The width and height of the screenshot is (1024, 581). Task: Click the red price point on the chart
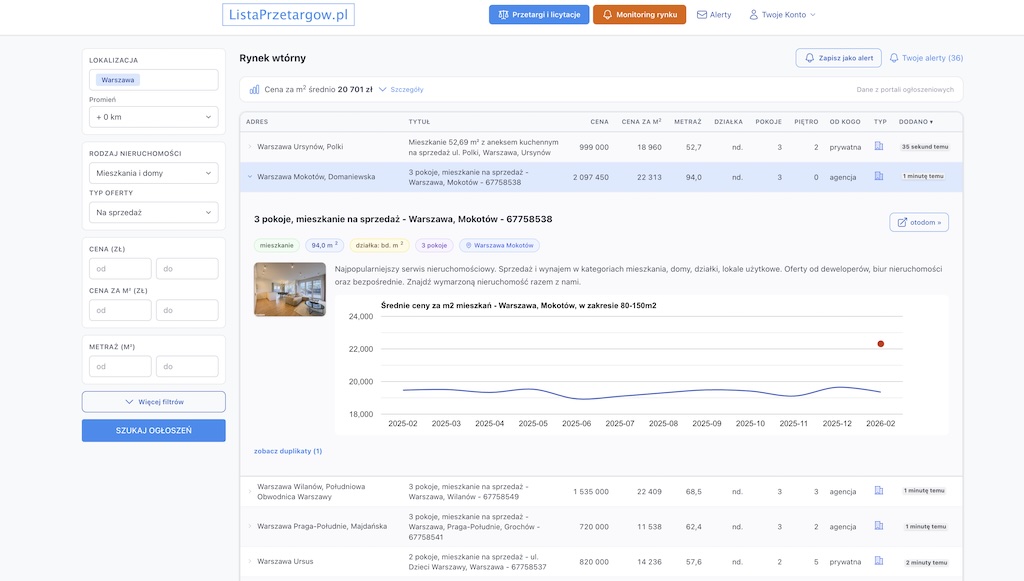[x=881, y=343]
